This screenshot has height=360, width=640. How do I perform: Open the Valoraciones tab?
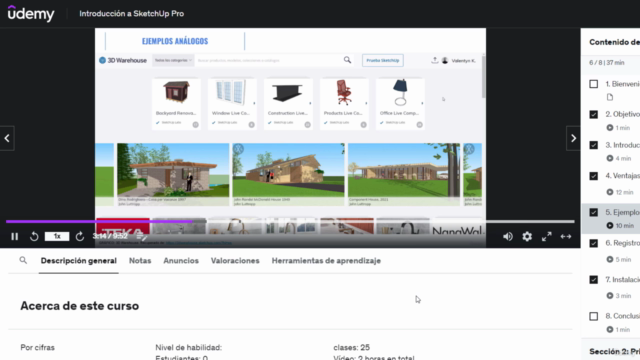pyautogui.click(x=235, y=261)
